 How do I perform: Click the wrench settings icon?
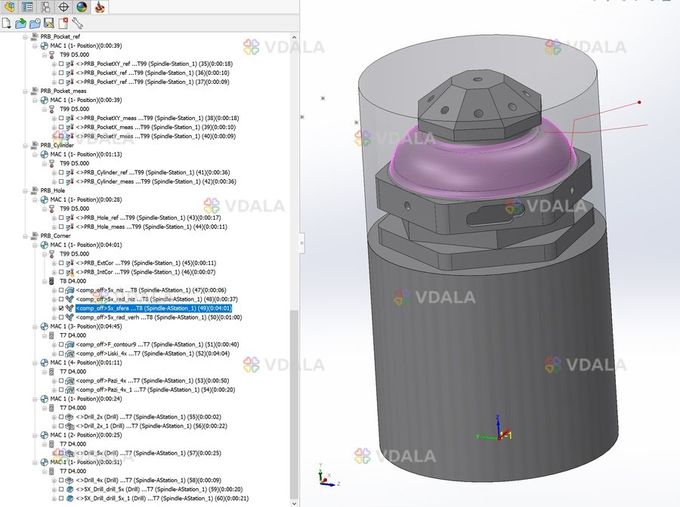pyautogui.click(x=77, y=22)
